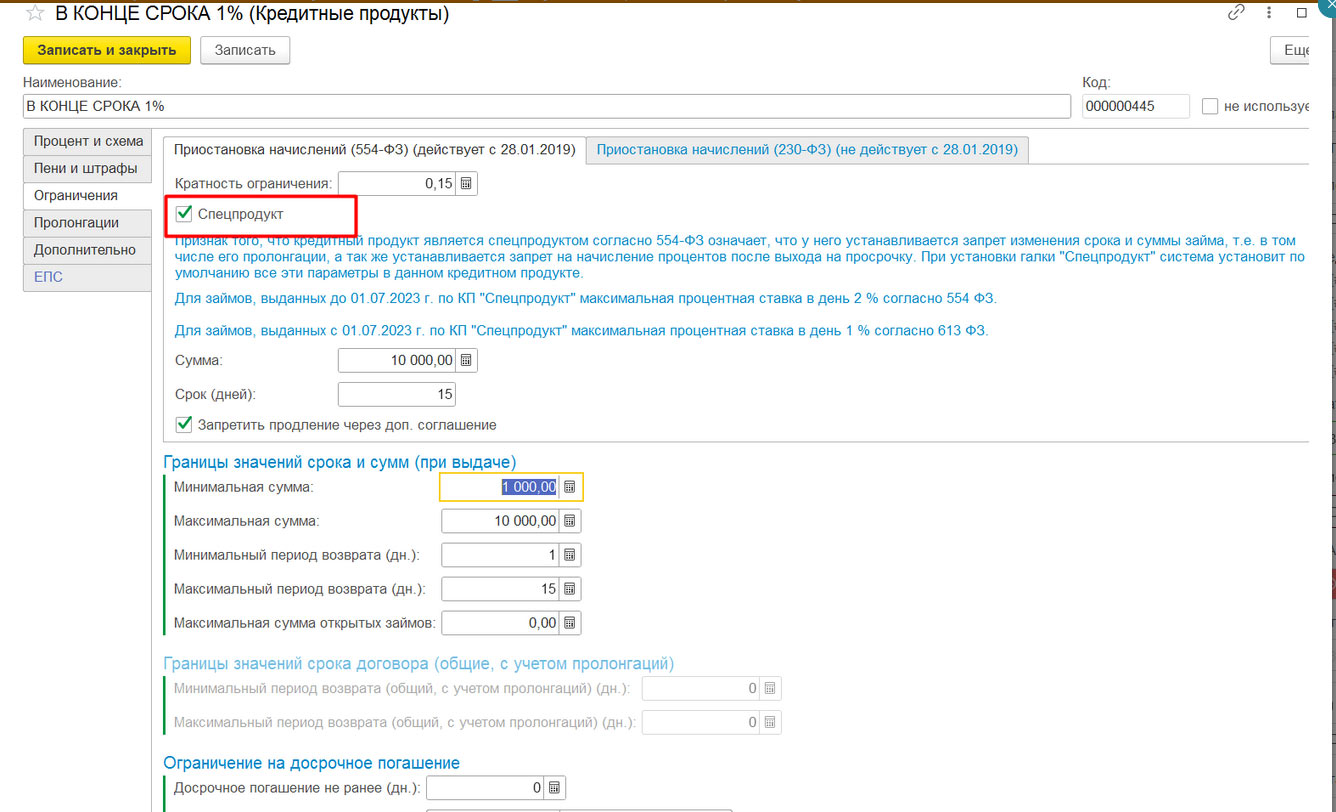Open calculator for Максимальный период возврата (дн.)
The image size is (1336, 812).
[569, 589]
